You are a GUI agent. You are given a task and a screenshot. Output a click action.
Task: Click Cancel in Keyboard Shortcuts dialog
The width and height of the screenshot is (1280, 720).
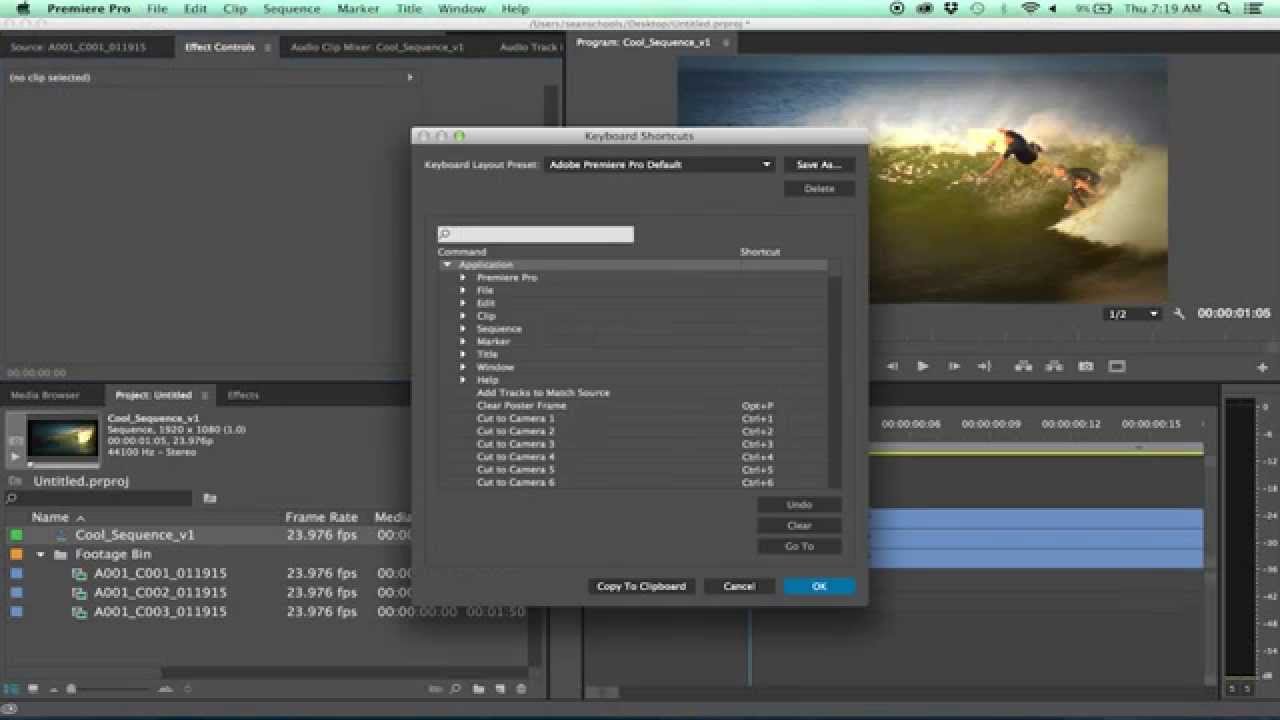click(739, 586)
